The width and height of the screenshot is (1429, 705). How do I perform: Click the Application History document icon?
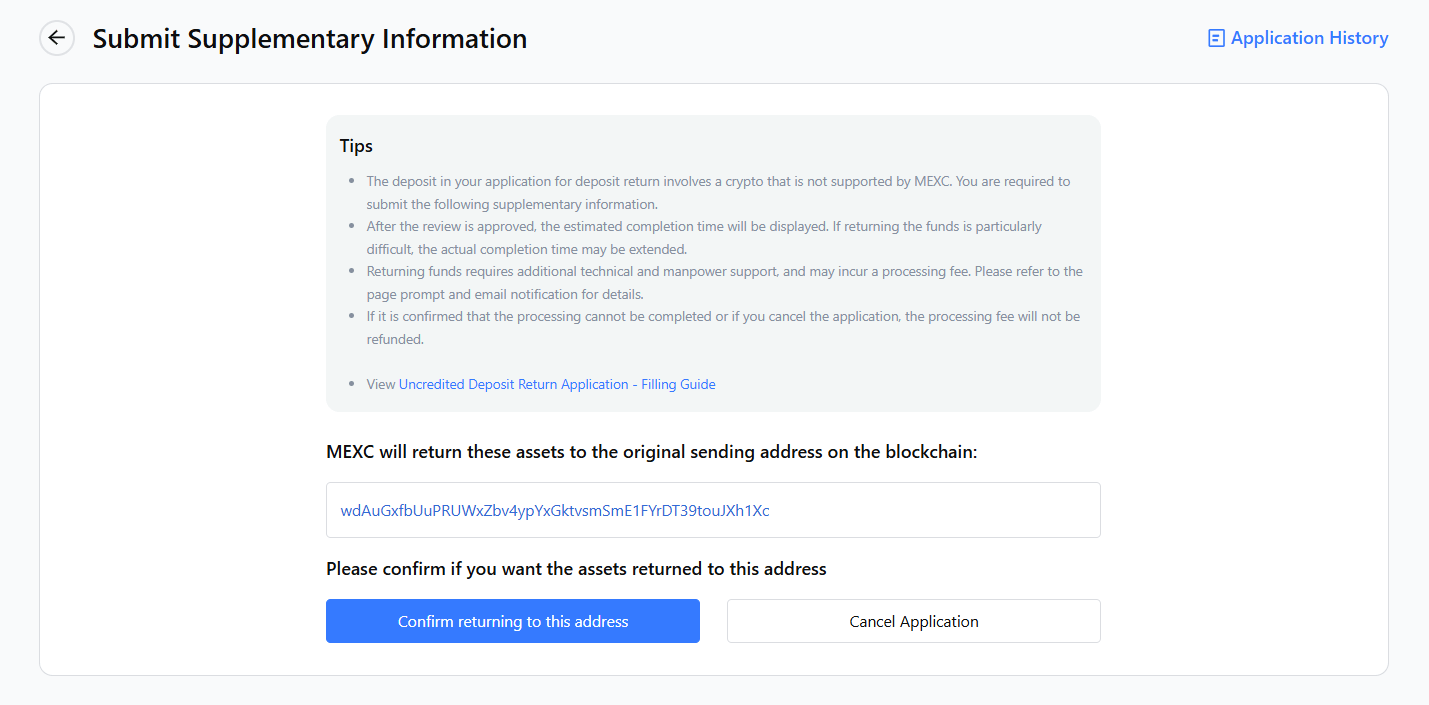(1216, 39)
